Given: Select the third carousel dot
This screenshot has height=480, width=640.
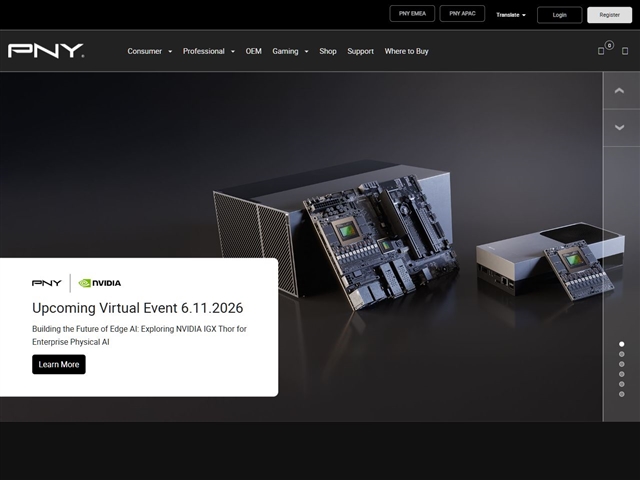Looking at the screenshot, I should click(x=621, y=364).
